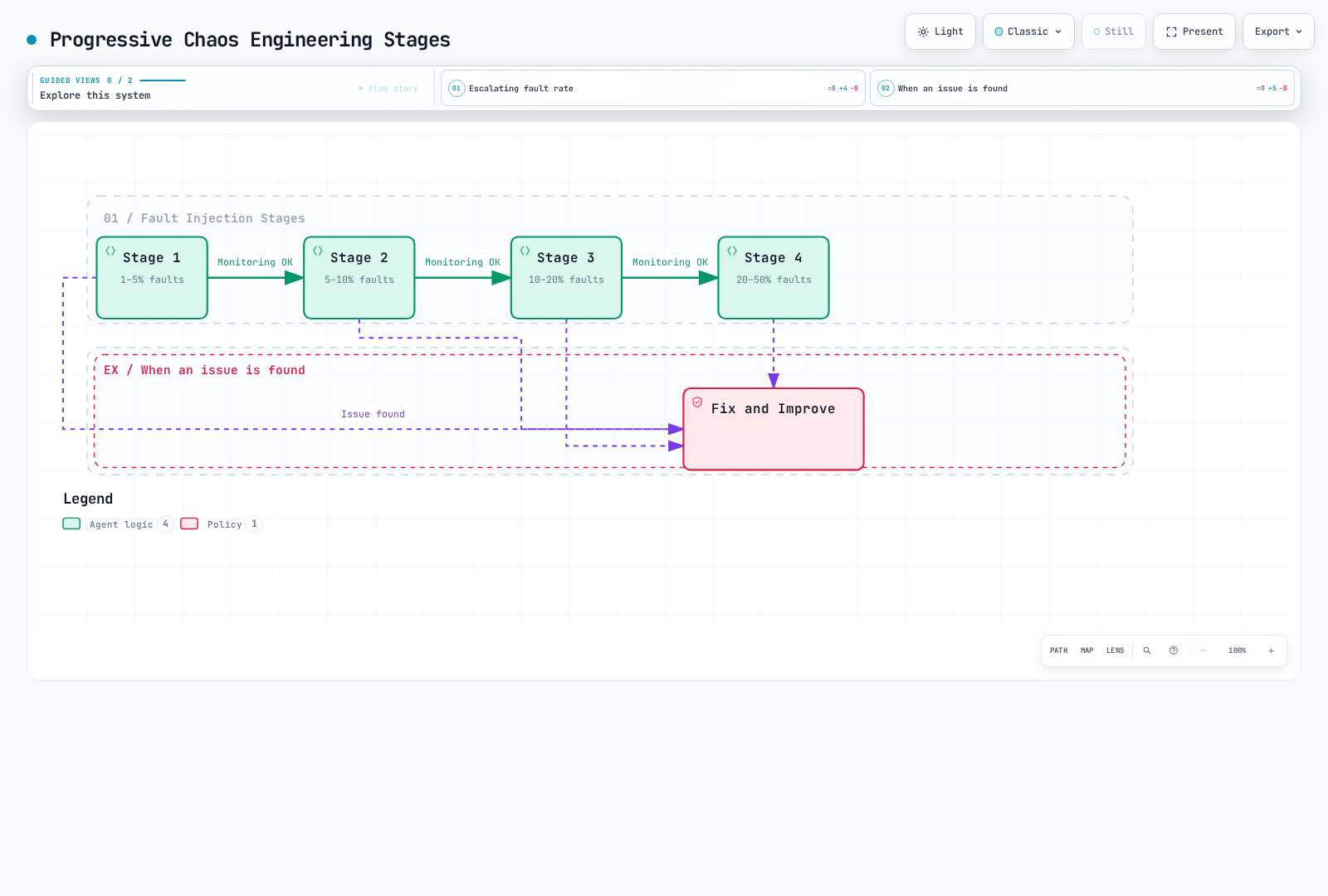Open diagram search magnifier

(1147, 650)
